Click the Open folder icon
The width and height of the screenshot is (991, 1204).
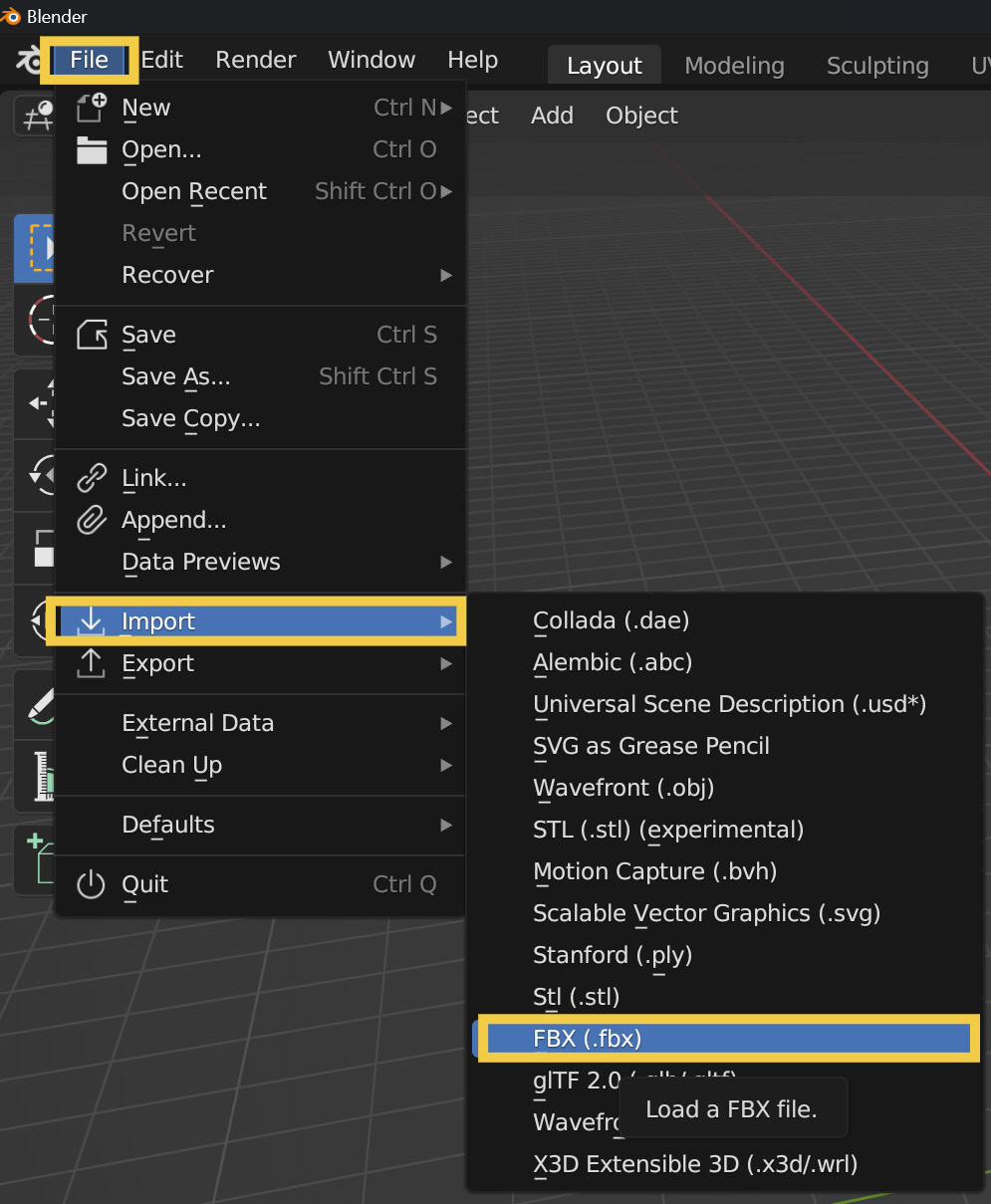click(92, 149)
